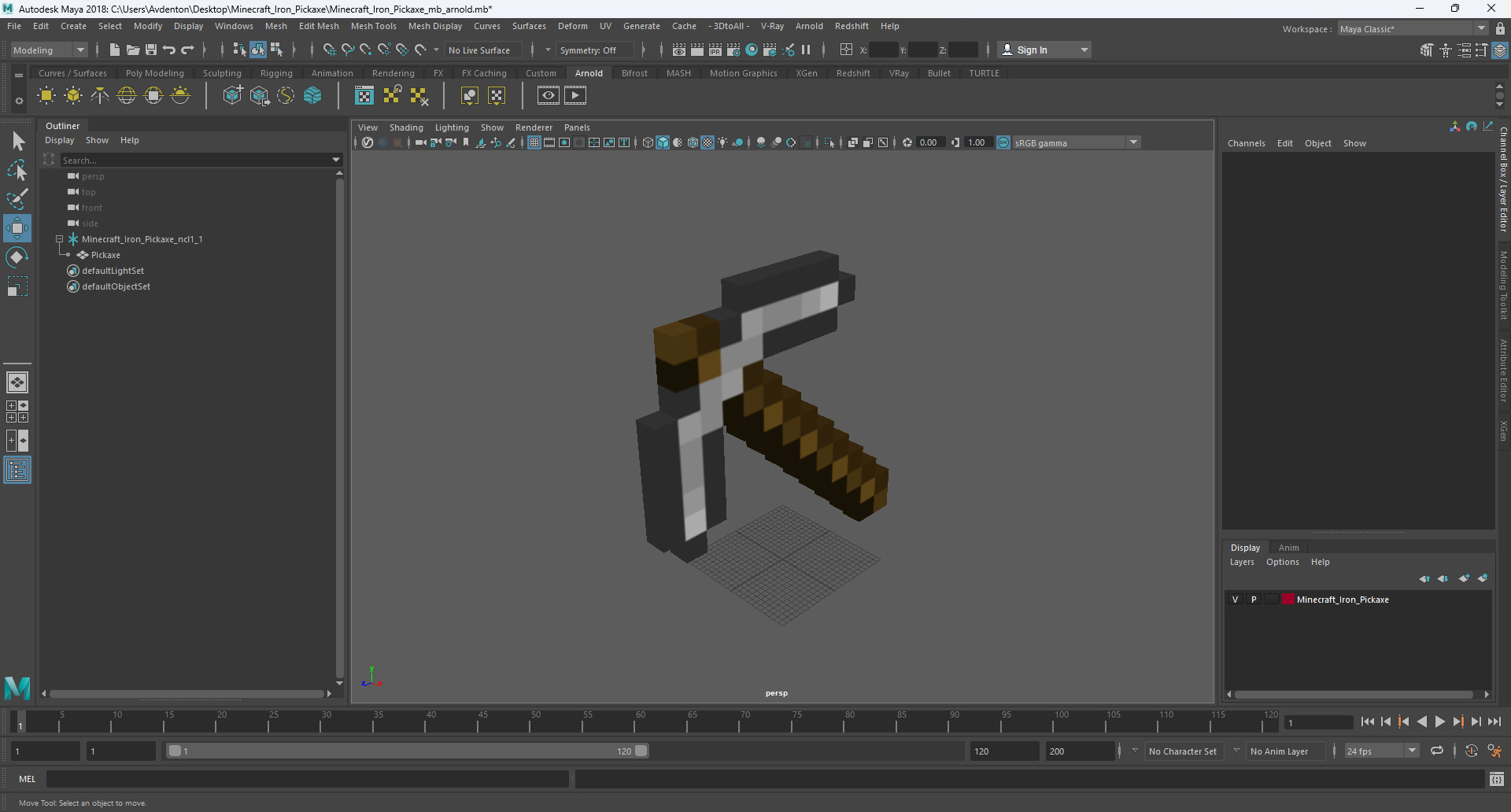Activate the Lasso select tool
The height and width of the screenshot is (812, 1511).
(17, 170)
